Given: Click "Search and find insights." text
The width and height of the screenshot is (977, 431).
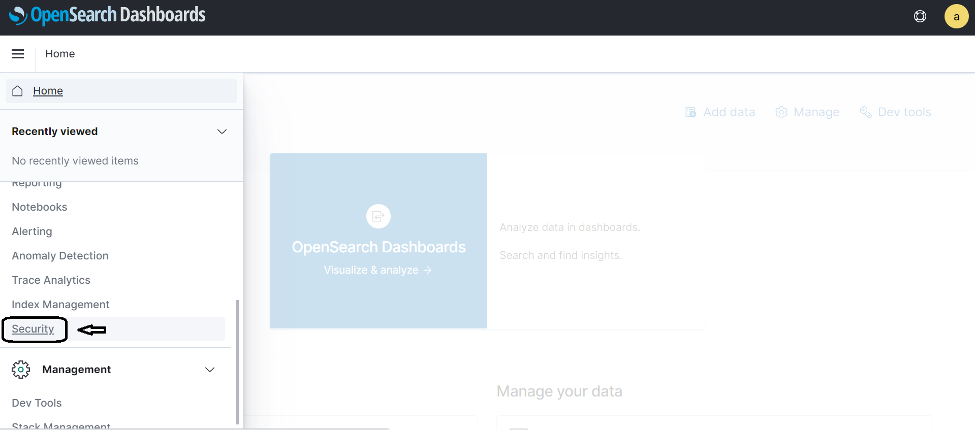Looking at the screenshot, I should (561, 255).
